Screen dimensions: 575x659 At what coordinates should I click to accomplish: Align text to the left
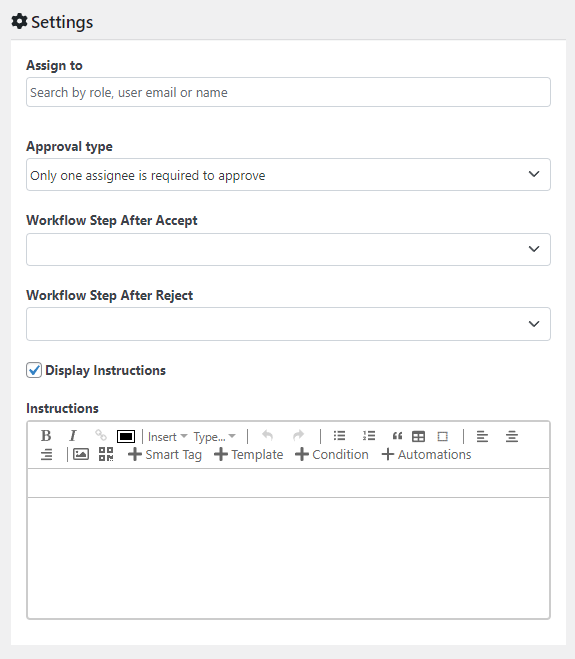482,437
